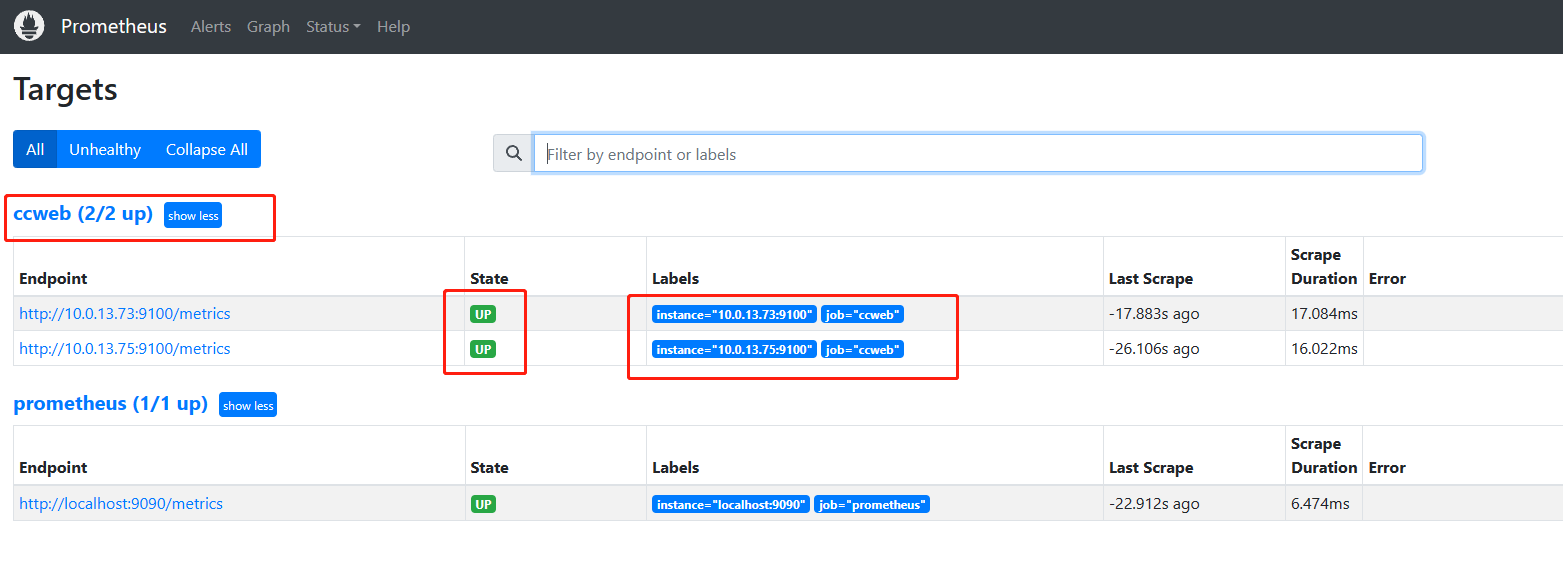Click the instance="localhost:9090" label
The height and width of the screenshot is (583, 1563).
click(x=731, y=504)
